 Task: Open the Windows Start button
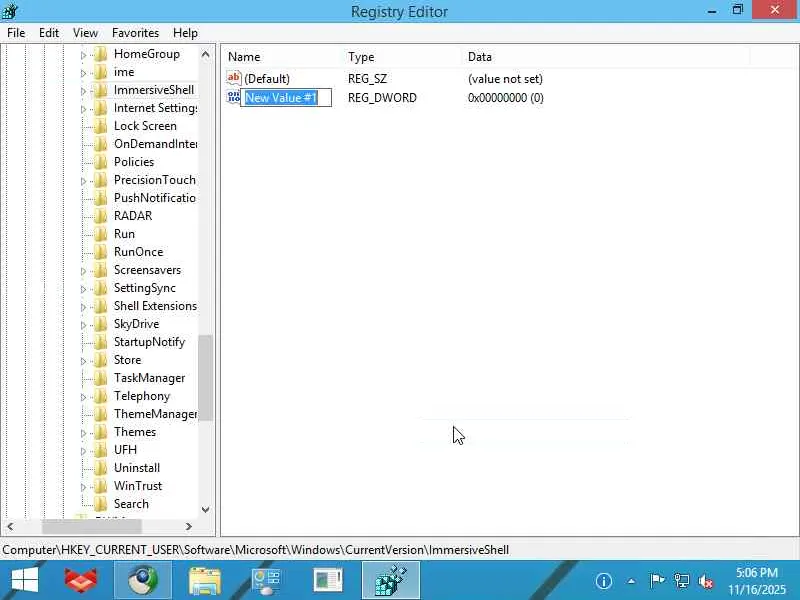[24, 580]
